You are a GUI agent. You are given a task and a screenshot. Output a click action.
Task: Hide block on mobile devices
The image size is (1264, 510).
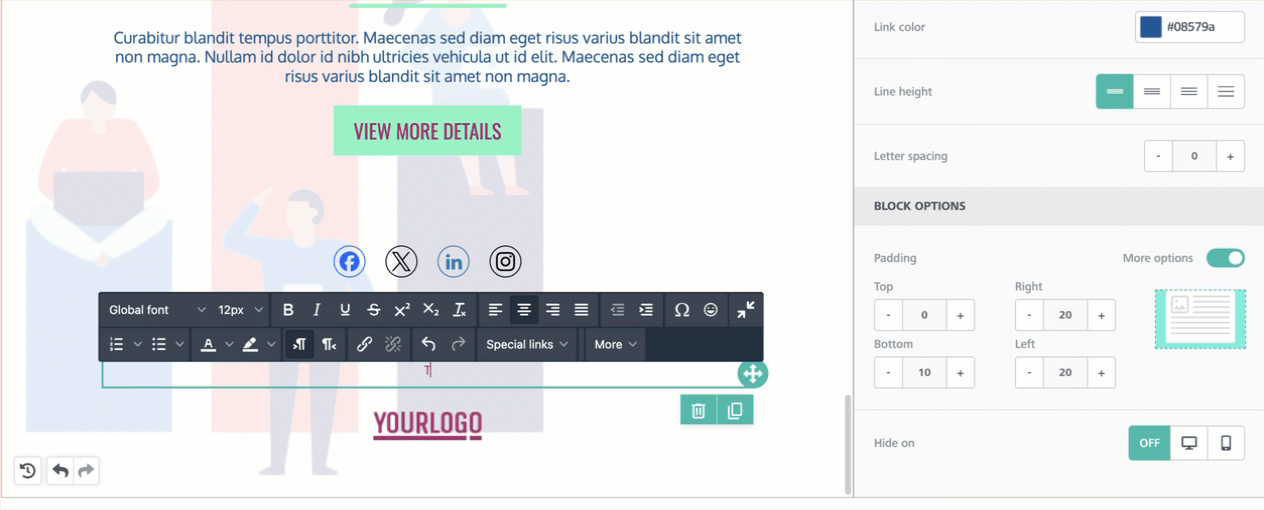point(1226,443)
